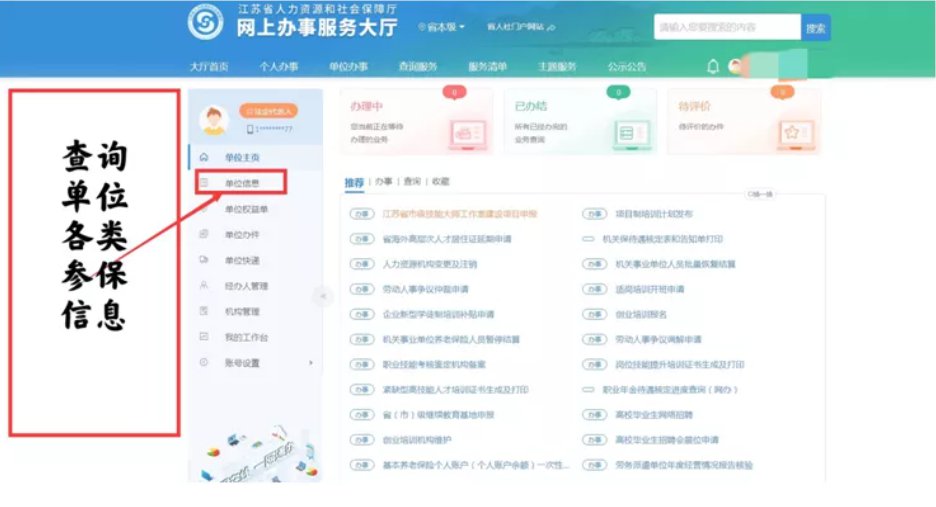Click the 已办结 card document icon
The width and height of the screenshot is (936, 507).
627,131
